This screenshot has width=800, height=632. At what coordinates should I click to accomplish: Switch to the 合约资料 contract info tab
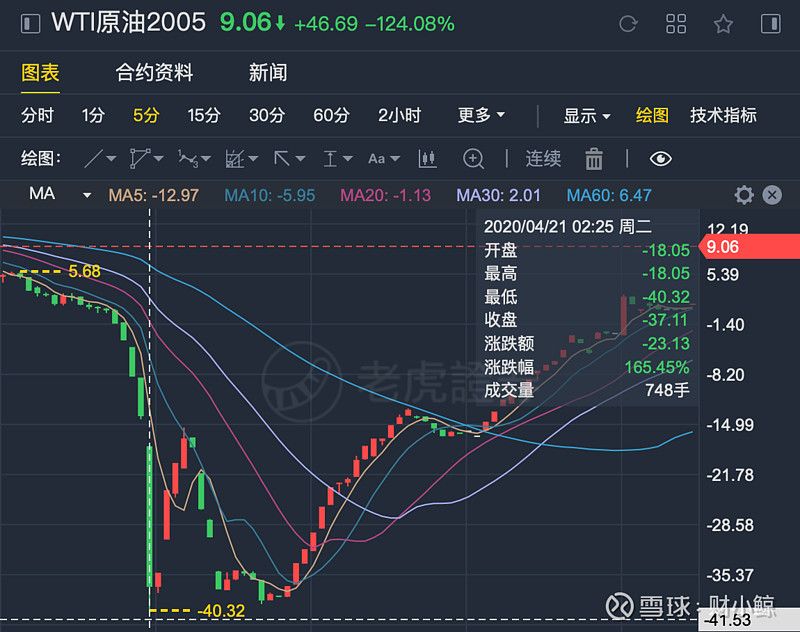(x=154, y=72)
